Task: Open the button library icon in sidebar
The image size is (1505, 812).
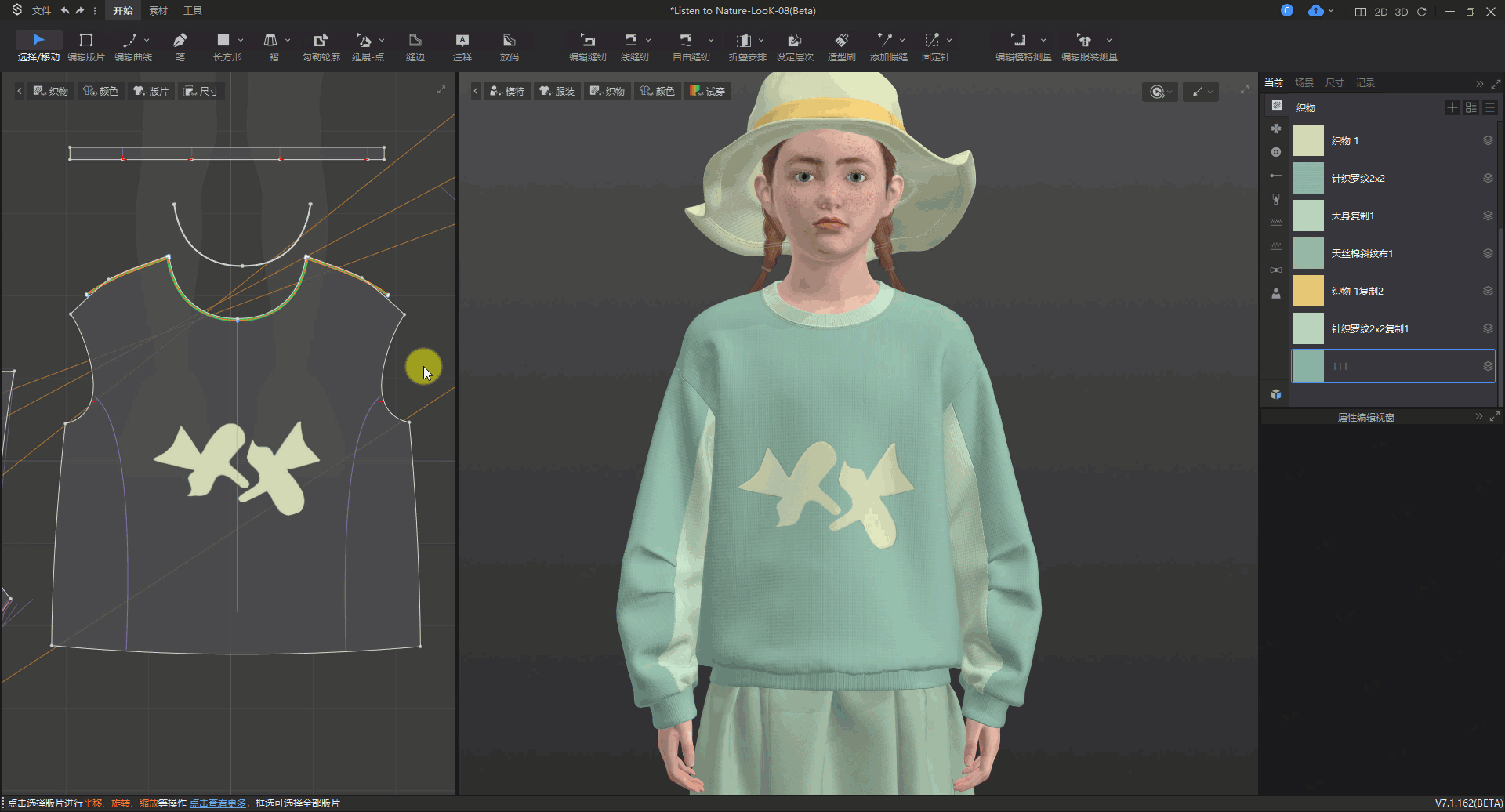Action: [x=1276, y=152]
